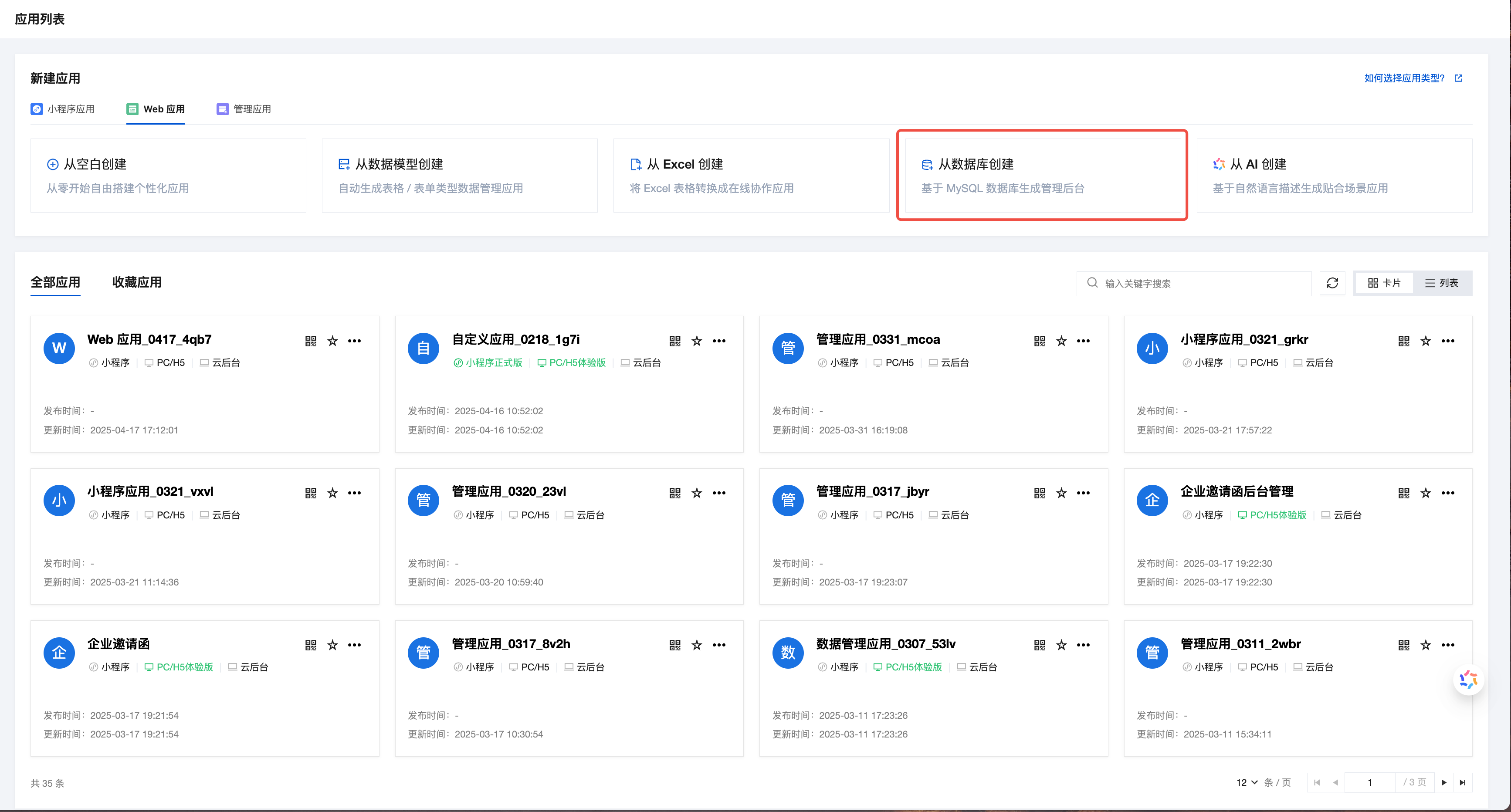Show QR code of 自定义应用_0218_1g7i

[x=674, y=341]
